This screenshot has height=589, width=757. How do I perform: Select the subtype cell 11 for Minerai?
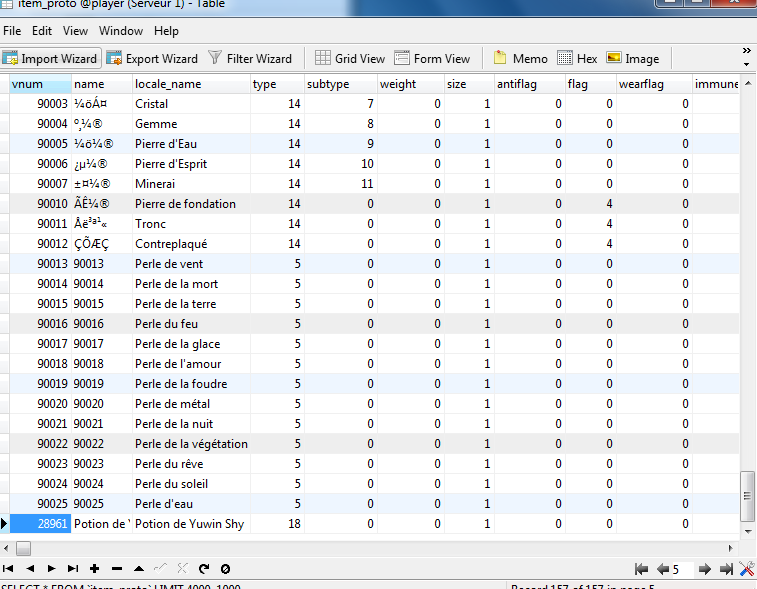click(x=341, y=184)
